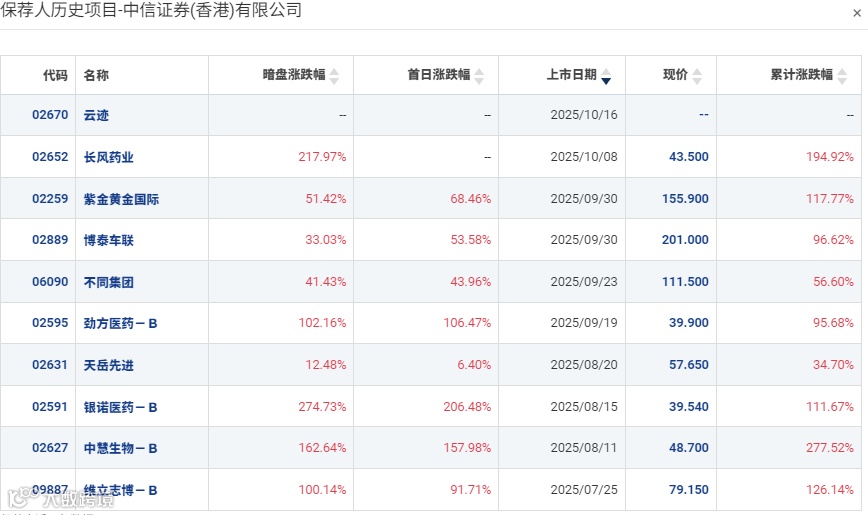The height and width of the screenshot is (515, 868).
Task: Select cumulative gain 194.92%
Action: 830,157
